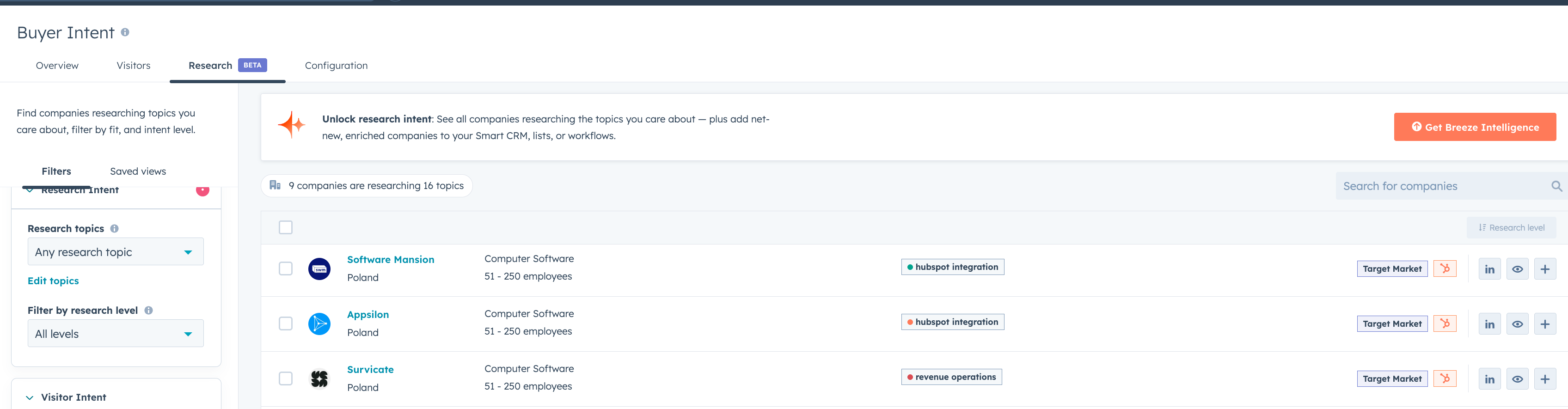Image resolution: width=1568 pixels, height=409 pixels.
Task: Click the 9 companies researching 16 topics pill
Action: (x=367, y=185)
